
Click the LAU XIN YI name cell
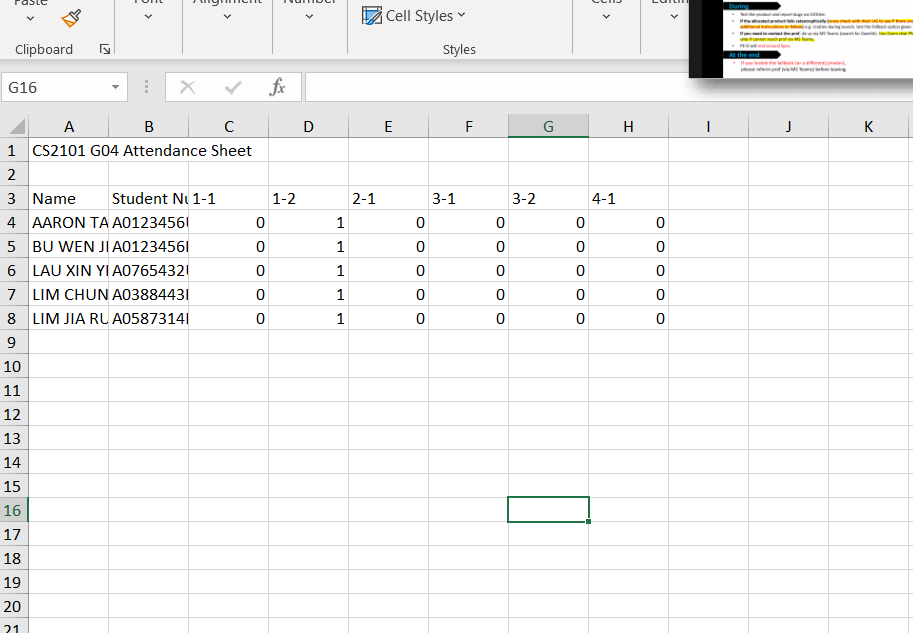(x=69, y=270)
